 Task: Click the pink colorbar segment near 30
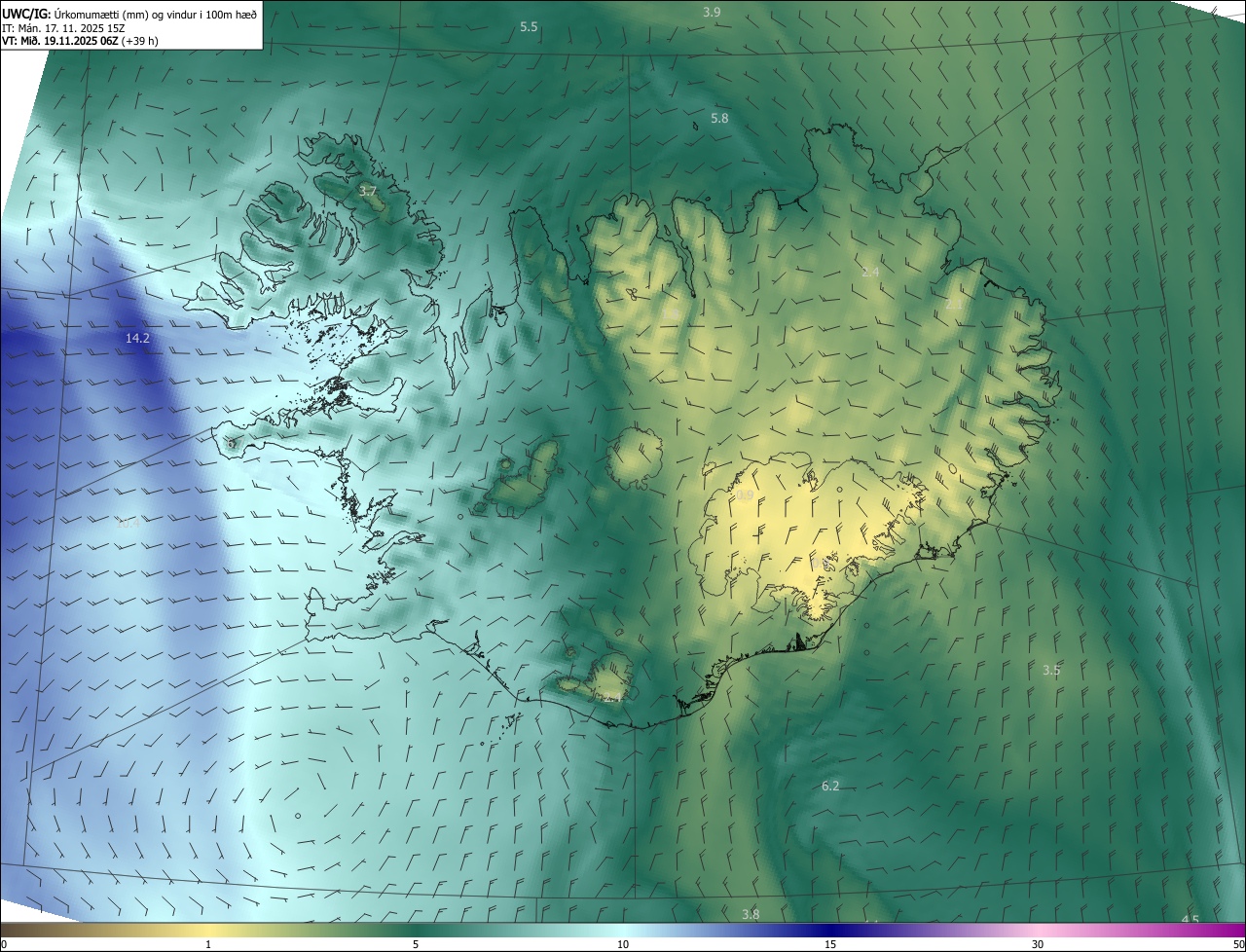click(x=1038, y=931)
